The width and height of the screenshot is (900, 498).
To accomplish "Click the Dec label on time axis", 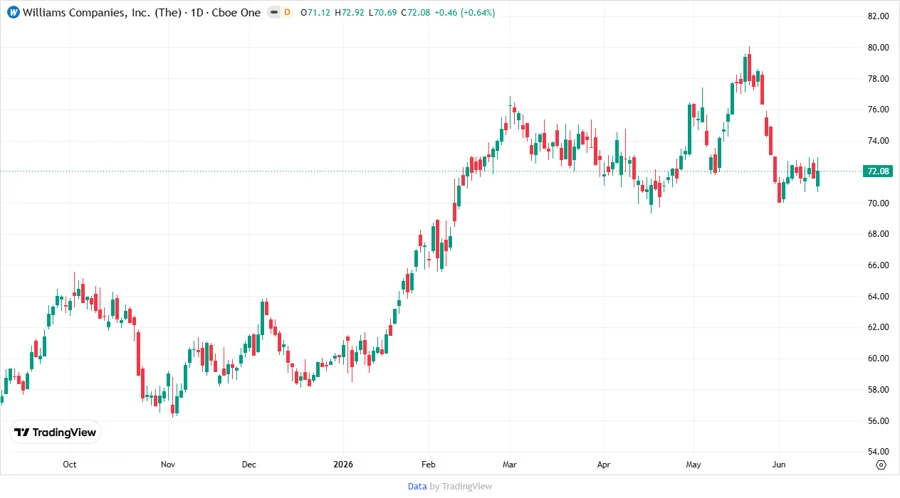I will pos(249,464).
